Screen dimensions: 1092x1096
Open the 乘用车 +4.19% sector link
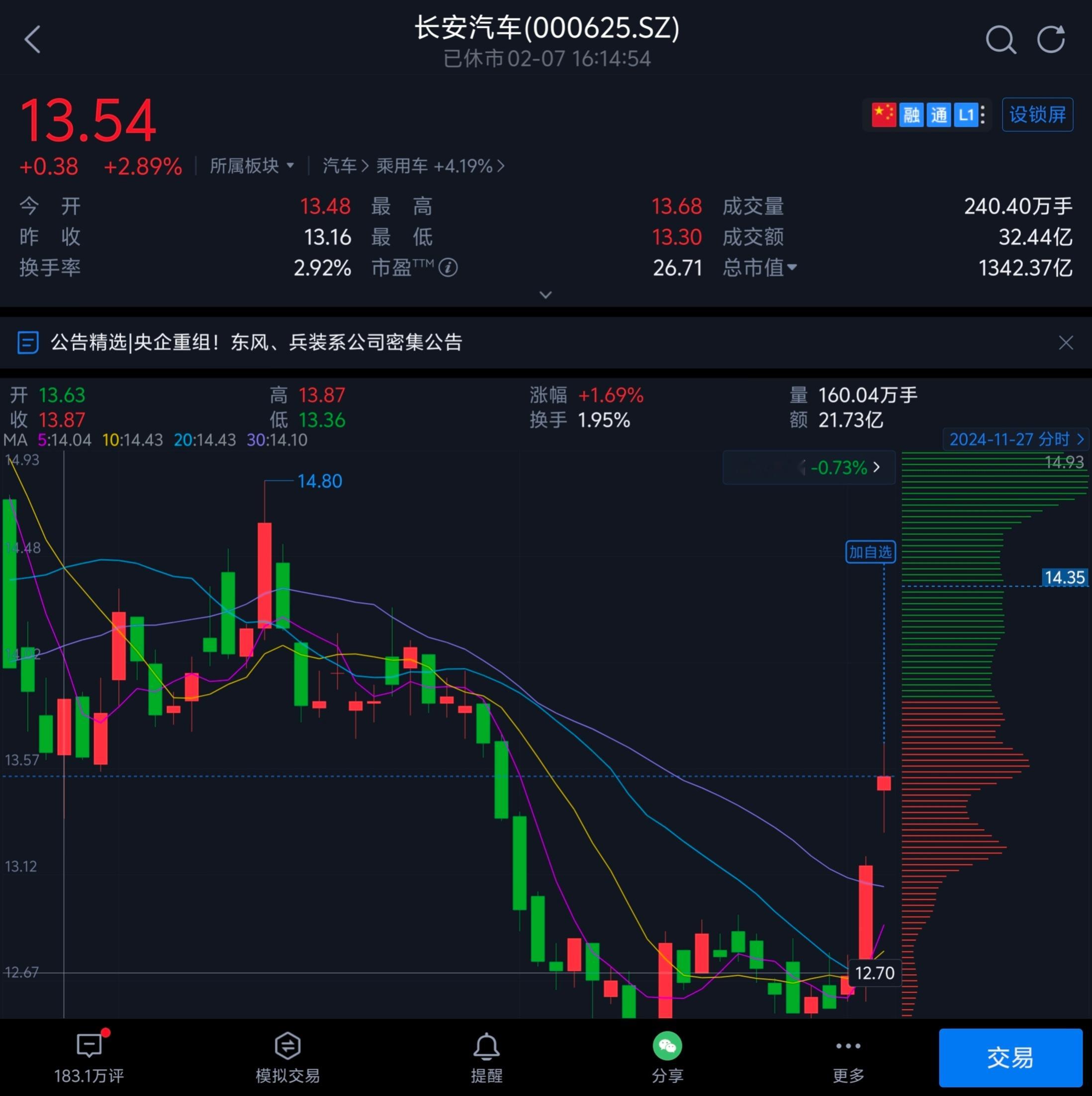pyautogui.click(x=440, y=166)
